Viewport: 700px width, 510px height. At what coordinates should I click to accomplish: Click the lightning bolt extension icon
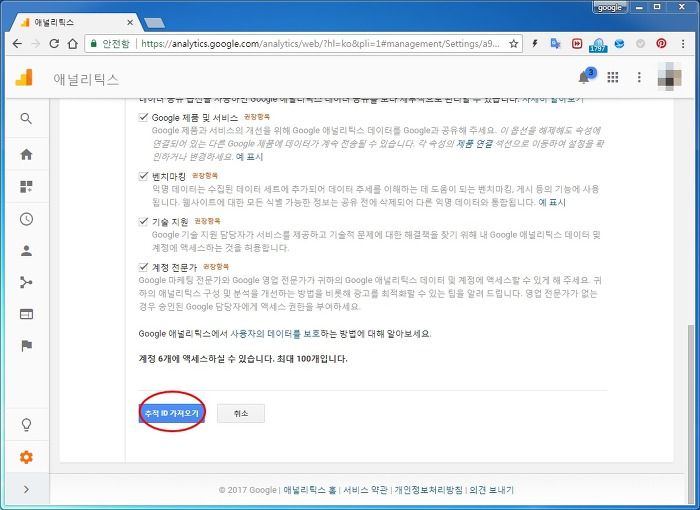(x=534, y=43)
